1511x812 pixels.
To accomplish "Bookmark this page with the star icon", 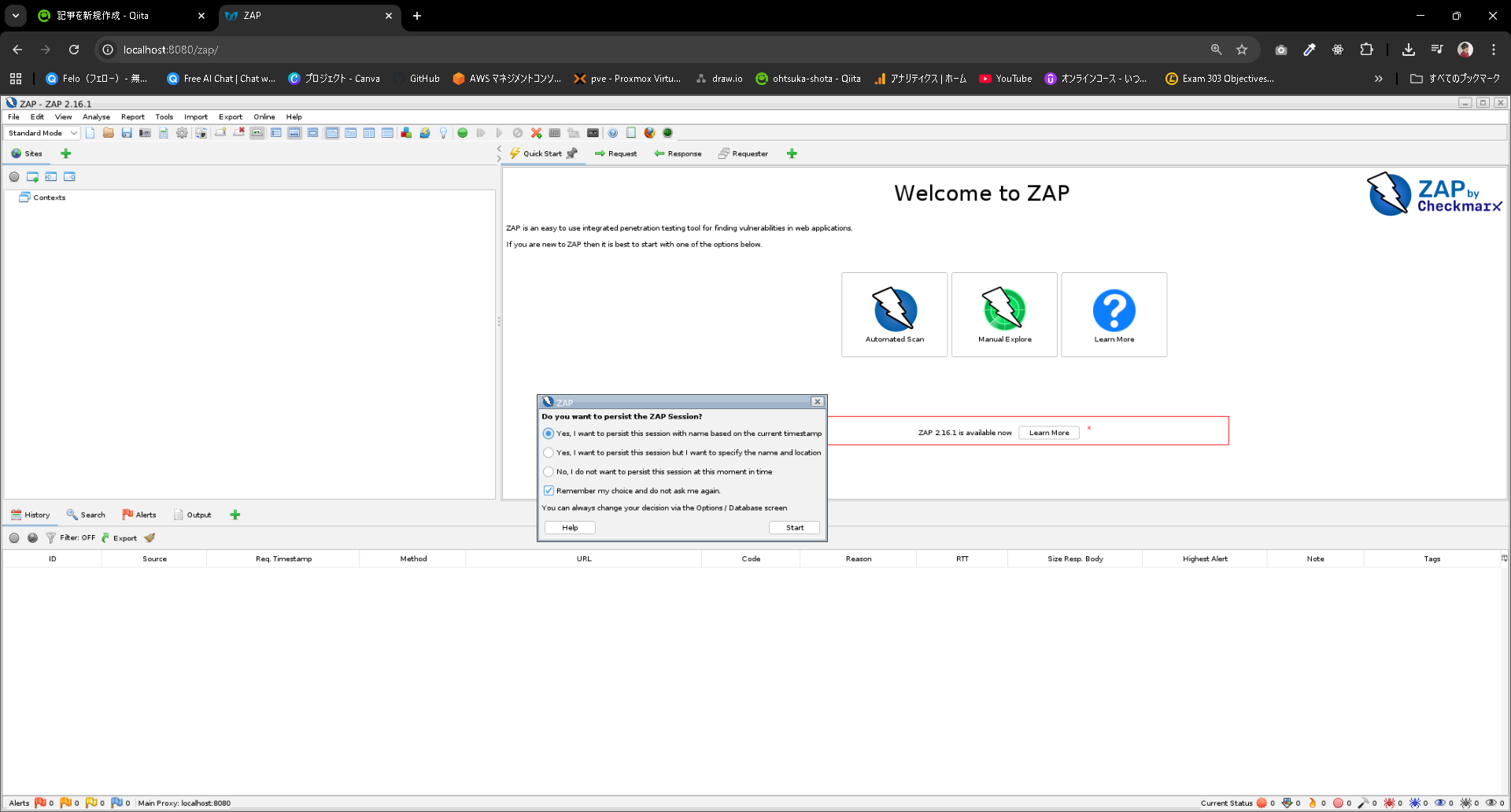I will tap(1242, 50).
